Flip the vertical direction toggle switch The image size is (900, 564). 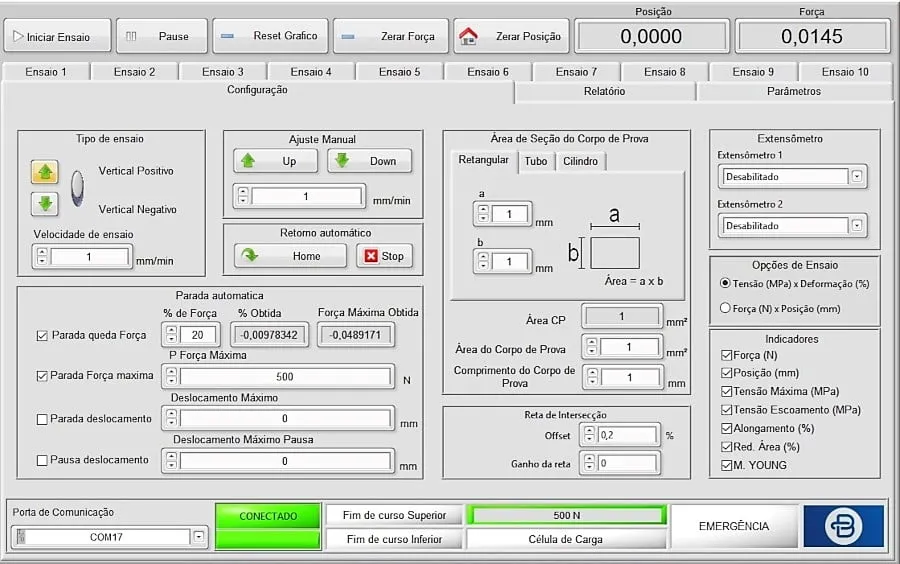point(77,188)
